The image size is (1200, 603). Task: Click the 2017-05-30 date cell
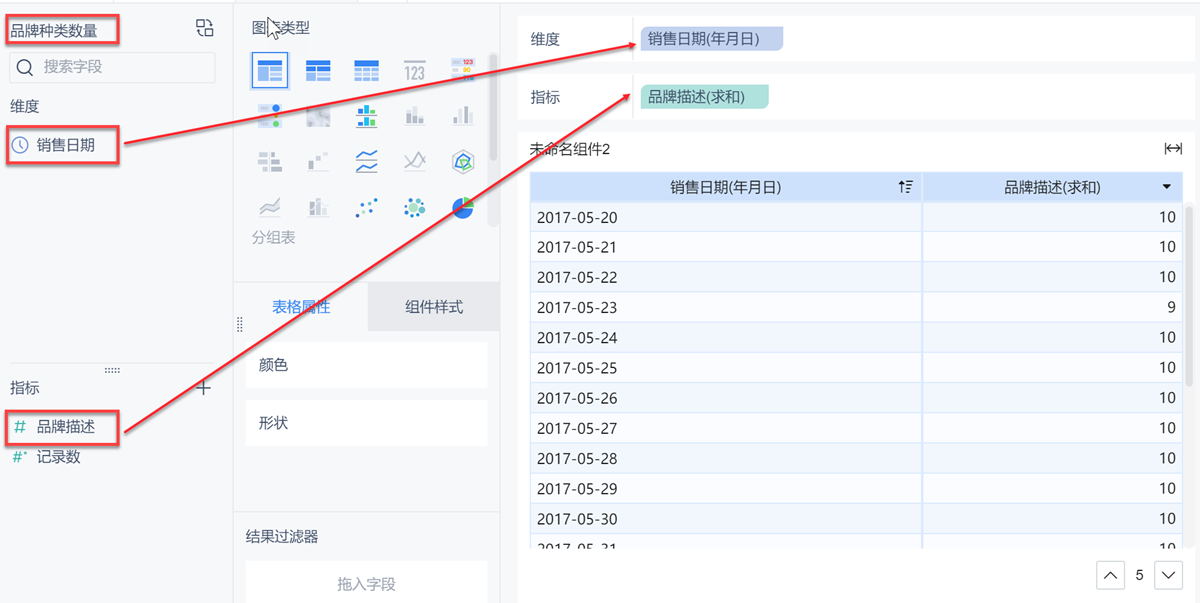click(x=725, y=519)
